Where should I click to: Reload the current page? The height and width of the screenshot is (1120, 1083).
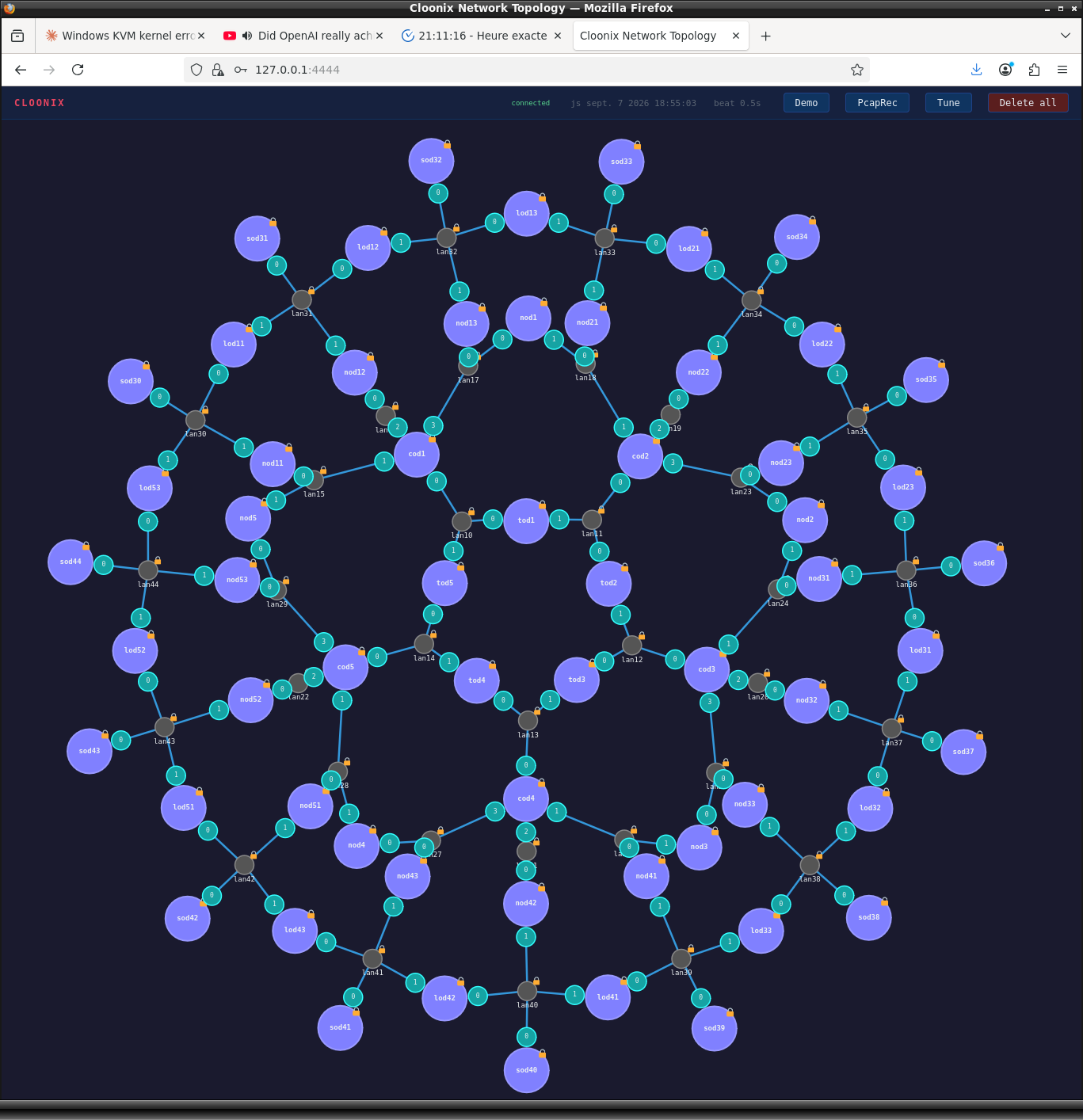[78, 70]
